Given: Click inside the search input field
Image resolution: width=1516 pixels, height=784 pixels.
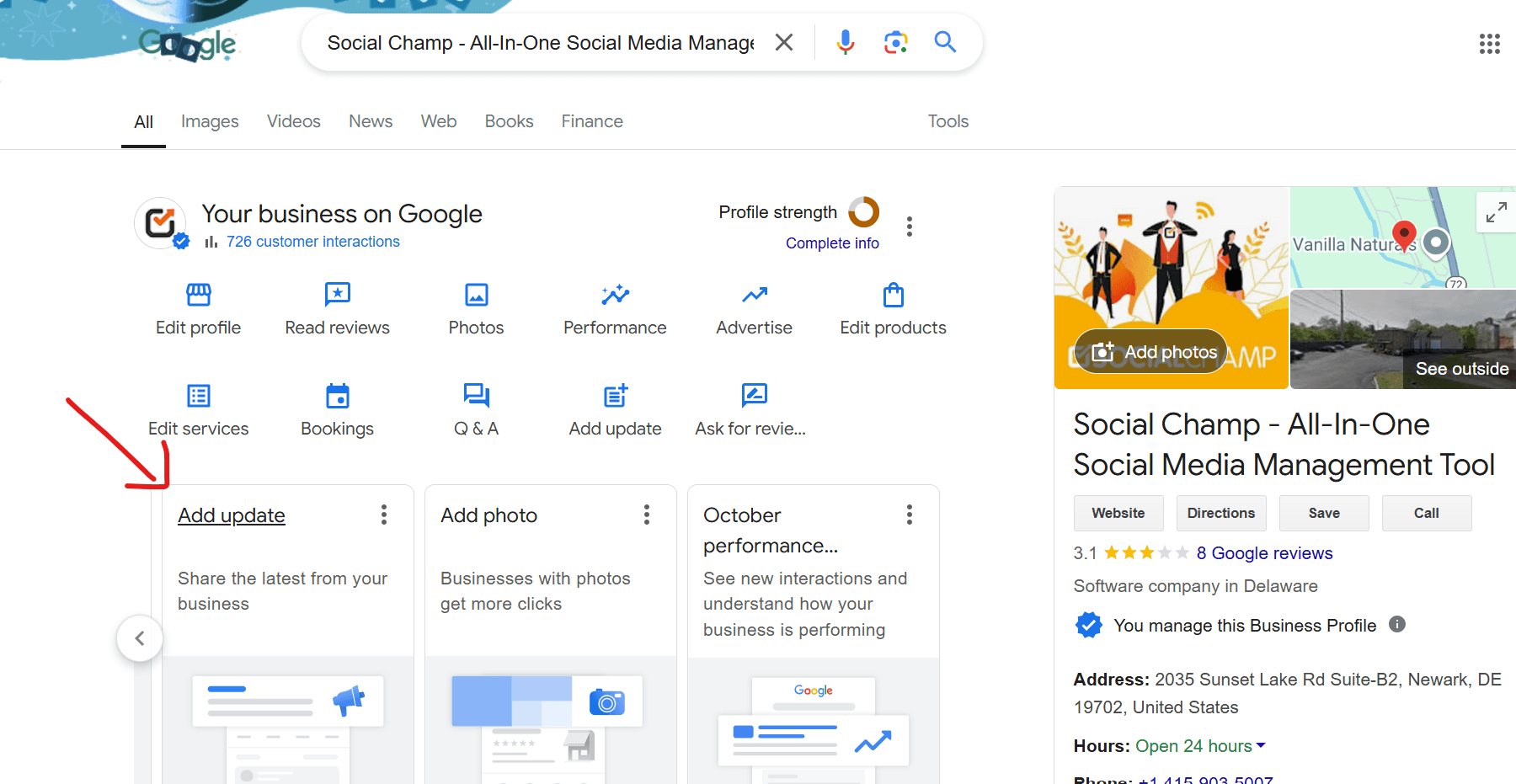Looking at the screenshot, I should point(541,43).
